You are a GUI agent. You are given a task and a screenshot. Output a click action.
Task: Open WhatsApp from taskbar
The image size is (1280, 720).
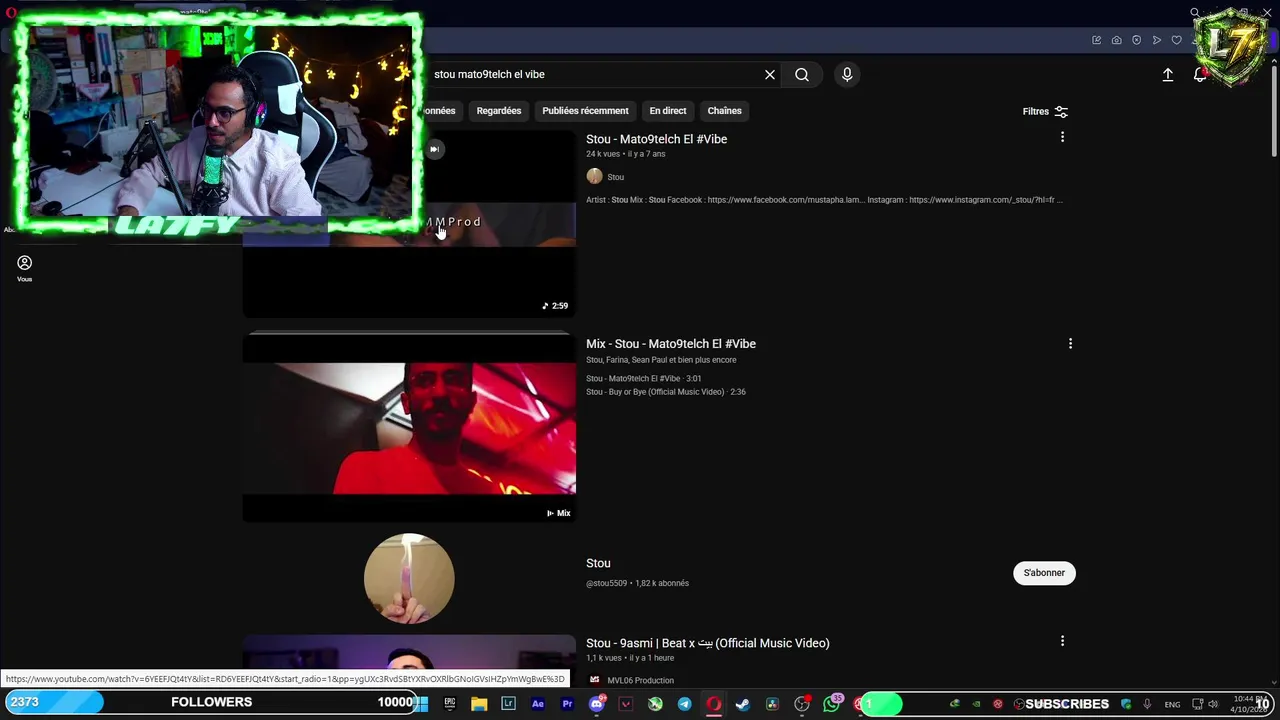[832, 704]
